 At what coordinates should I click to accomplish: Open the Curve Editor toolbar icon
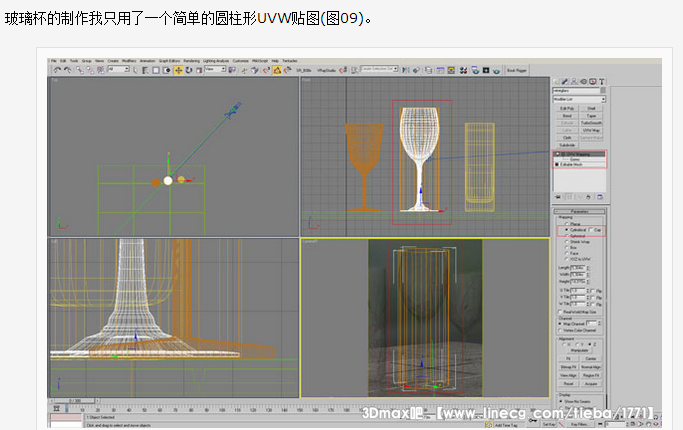441,70
